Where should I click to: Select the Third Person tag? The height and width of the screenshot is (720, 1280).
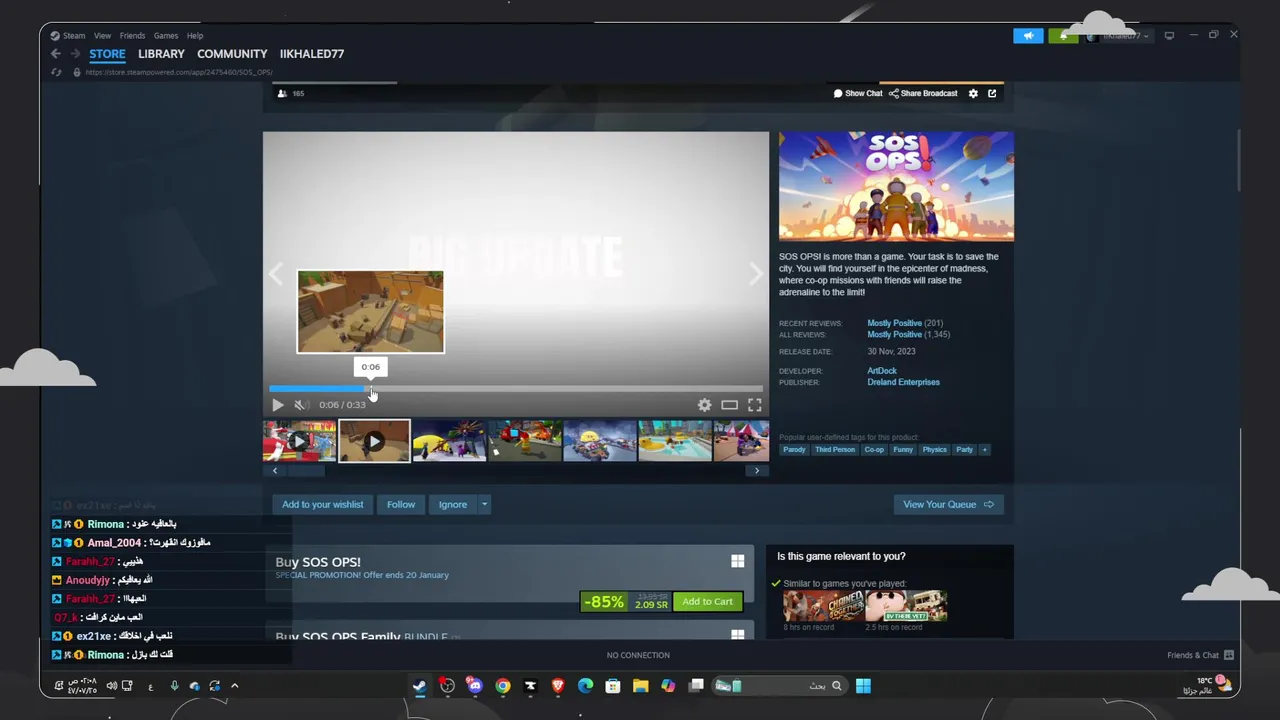(x=835, y=450)
